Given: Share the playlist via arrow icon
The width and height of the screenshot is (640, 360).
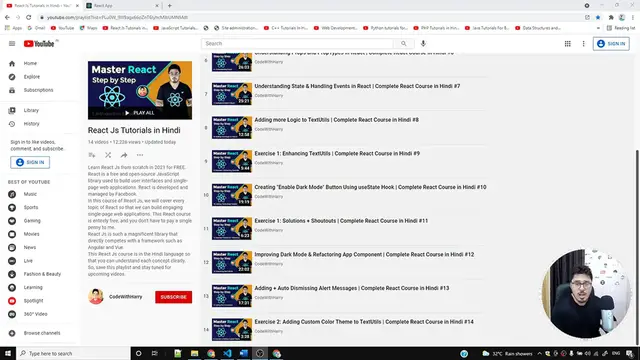Looking at the screenshot, I should click(x=124, y=155).
